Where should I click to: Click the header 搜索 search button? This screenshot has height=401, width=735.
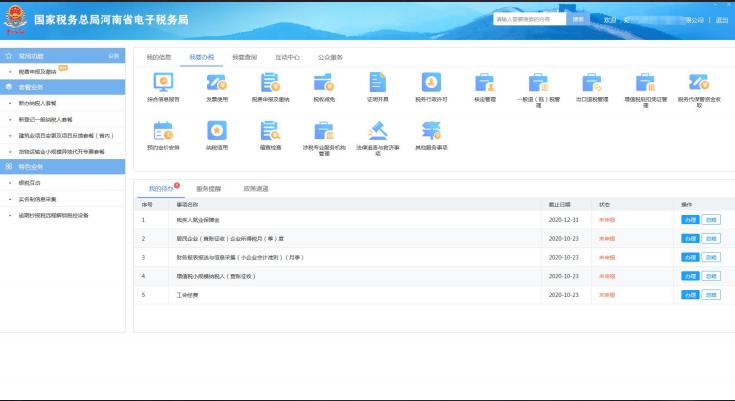[x=578, y=19]
